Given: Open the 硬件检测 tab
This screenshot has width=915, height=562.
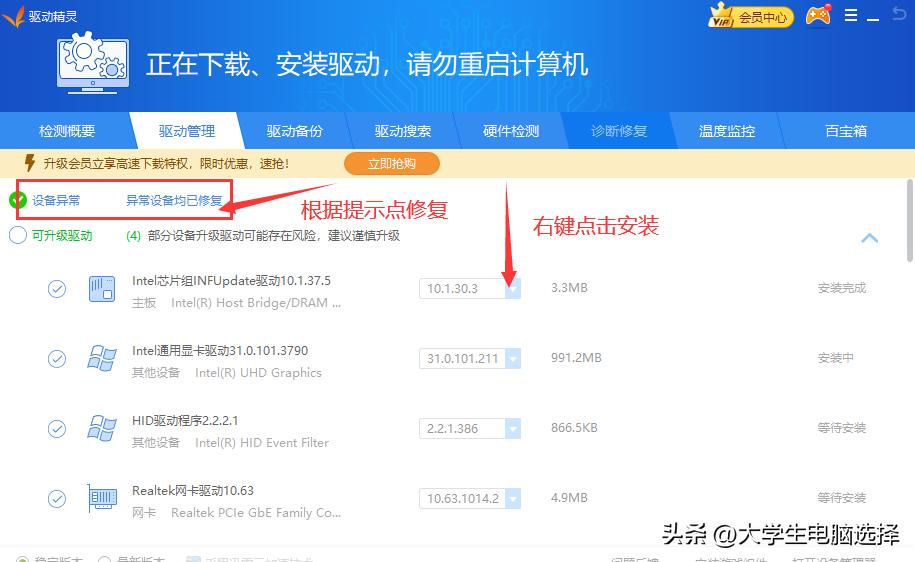Looking at the screenshot, I should click(x=511, y=131).
